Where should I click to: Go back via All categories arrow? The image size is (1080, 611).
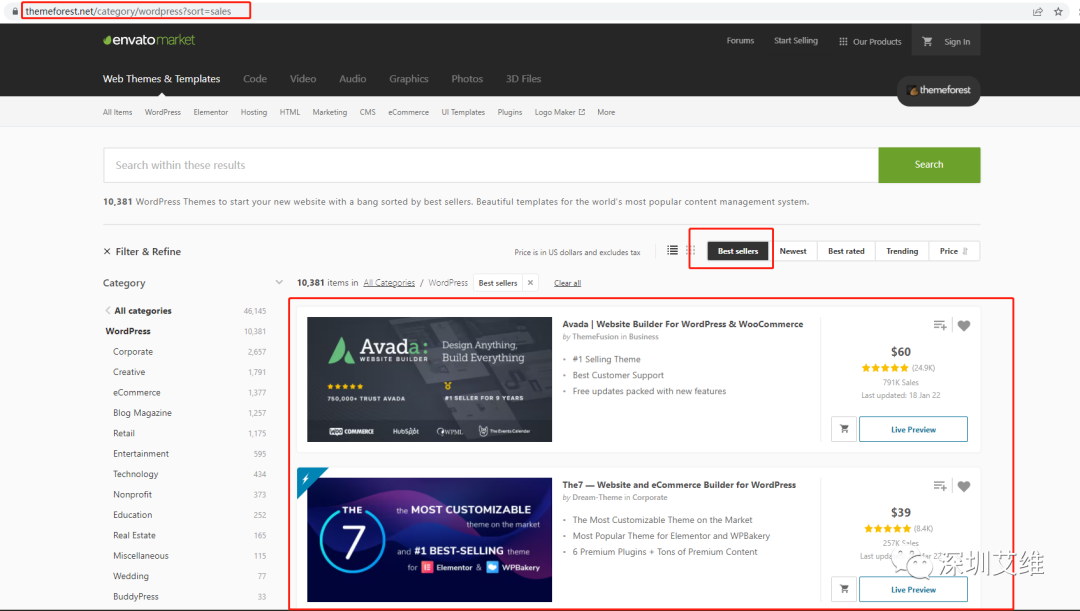pos(108,311)
